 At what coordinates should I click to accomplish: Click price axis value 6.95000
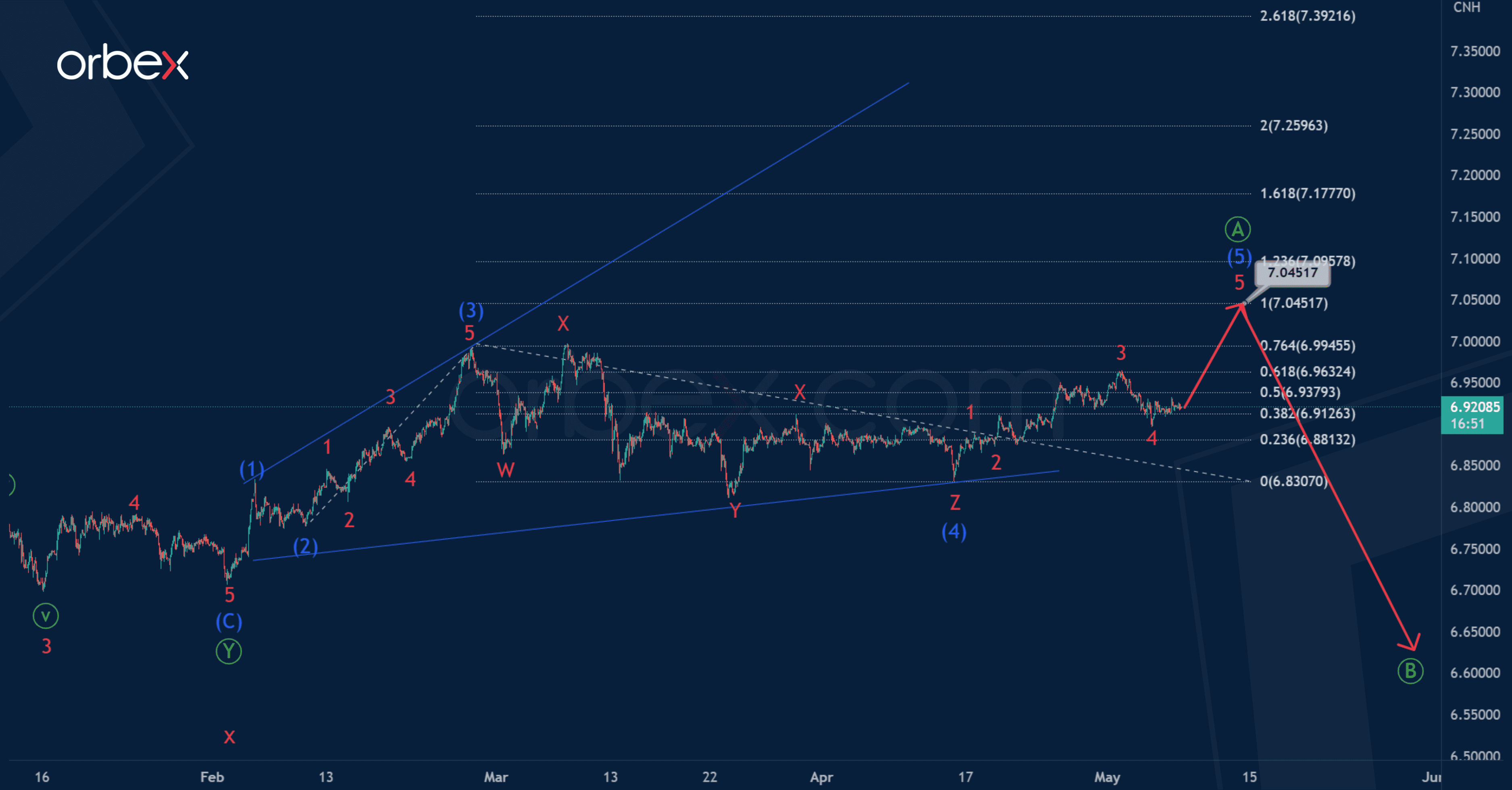coord(1475,383)
